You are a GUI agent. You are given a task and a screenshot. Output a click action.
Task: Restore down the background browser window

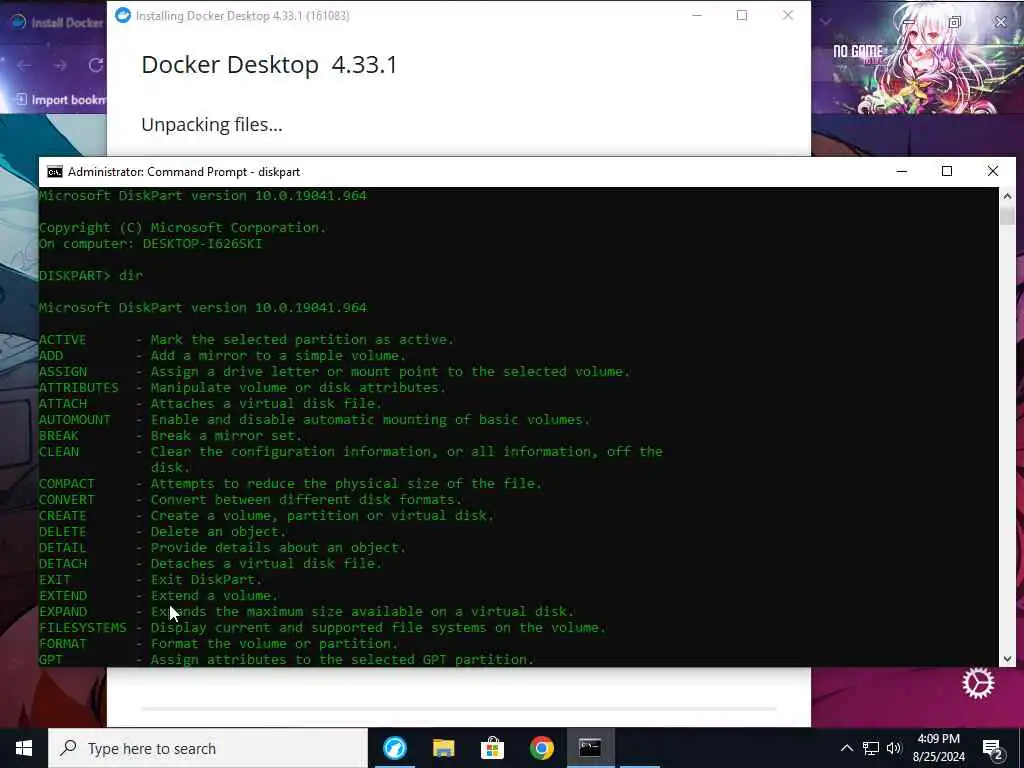pyautogui.click(x=955, y=22)
